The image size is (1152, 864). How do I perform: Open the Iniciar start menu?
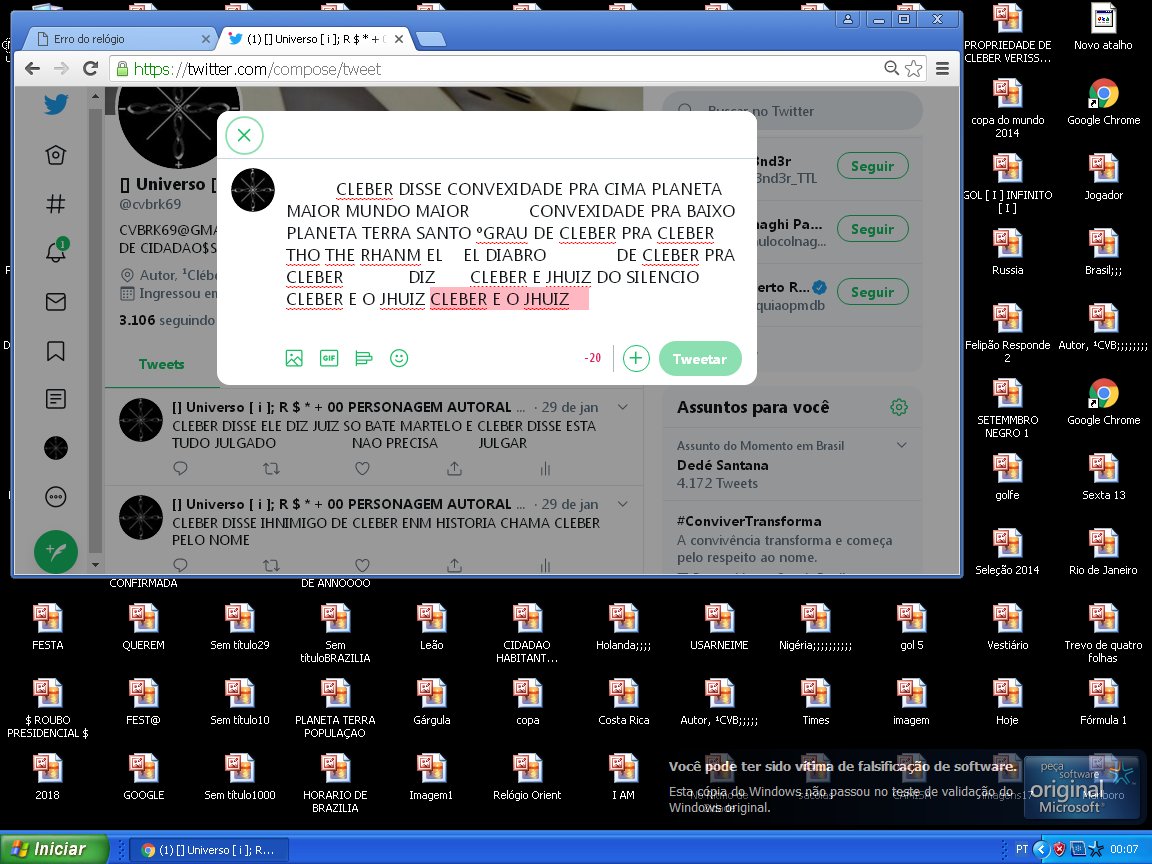[55, 847]
